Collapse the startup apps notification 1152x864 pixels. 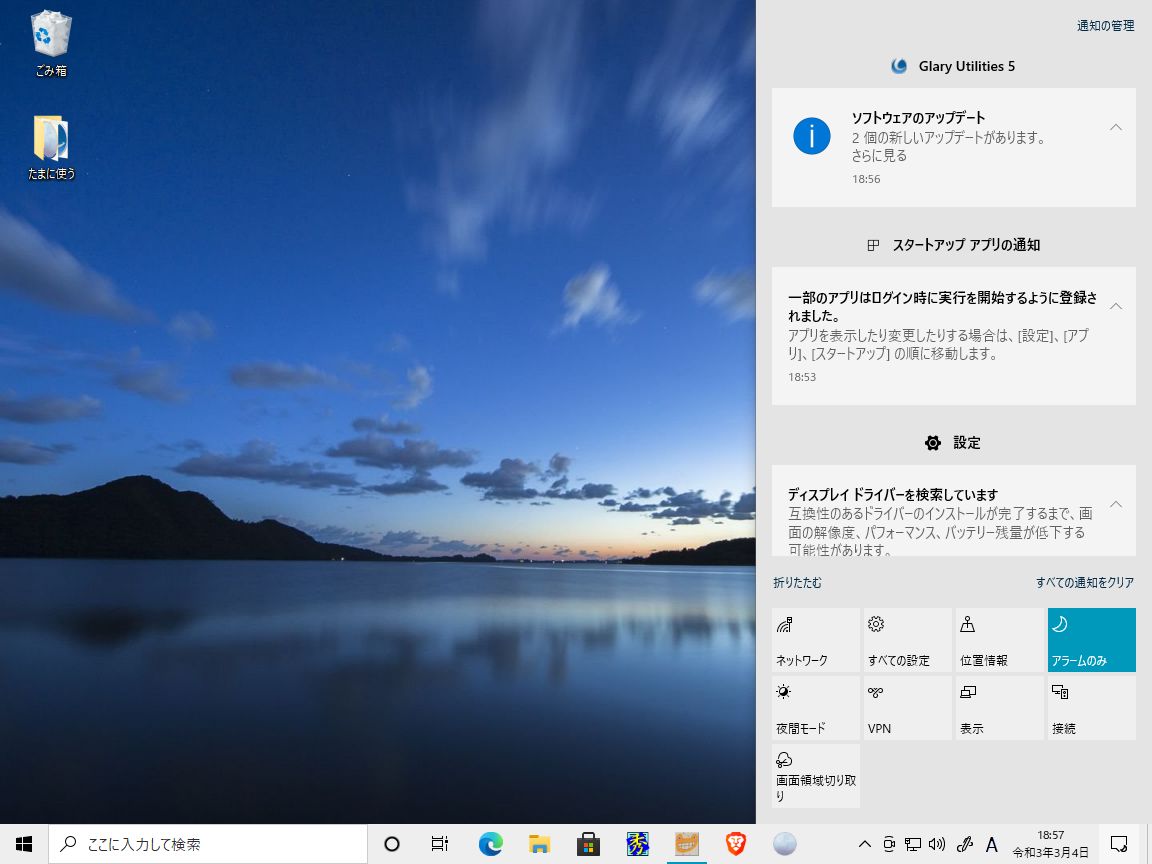1115,307
